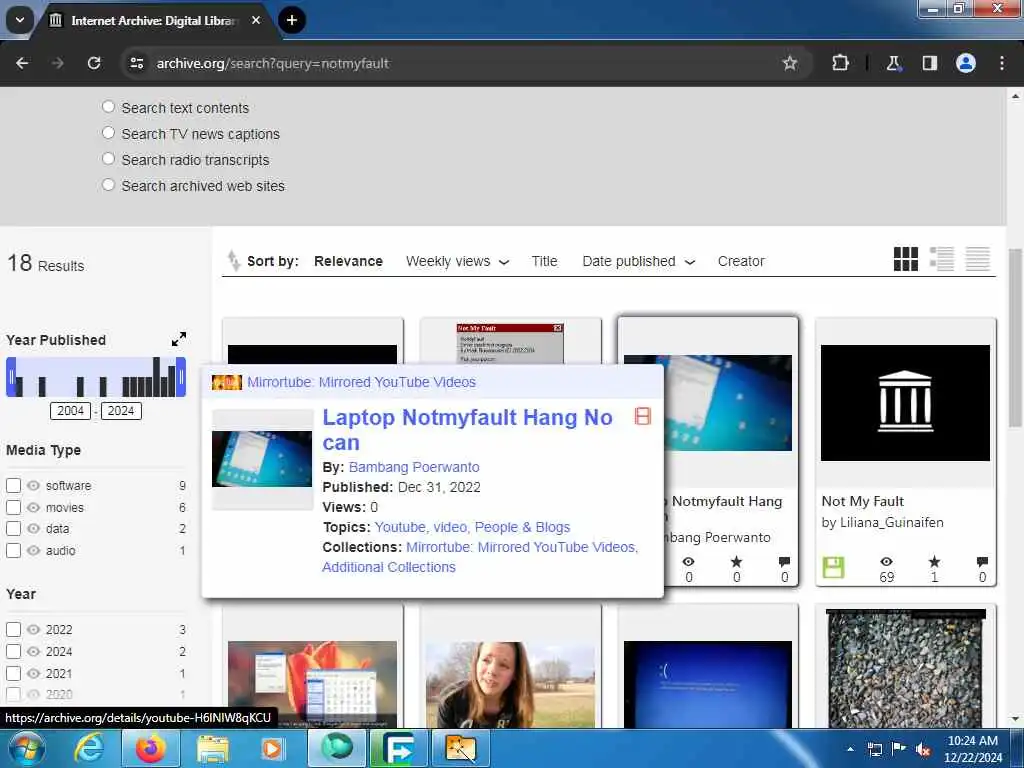Click left handle of year range slider

click(11, 377)
